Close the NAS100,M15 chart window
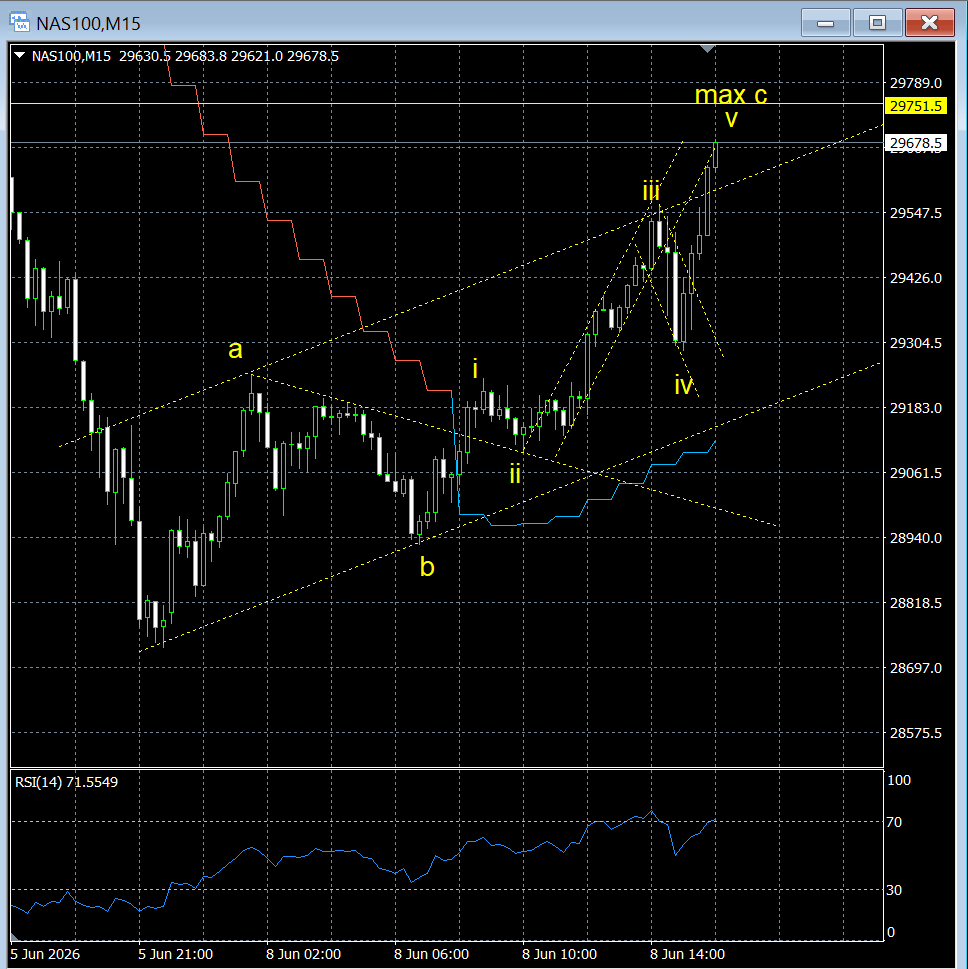 (x=929, y=23)
